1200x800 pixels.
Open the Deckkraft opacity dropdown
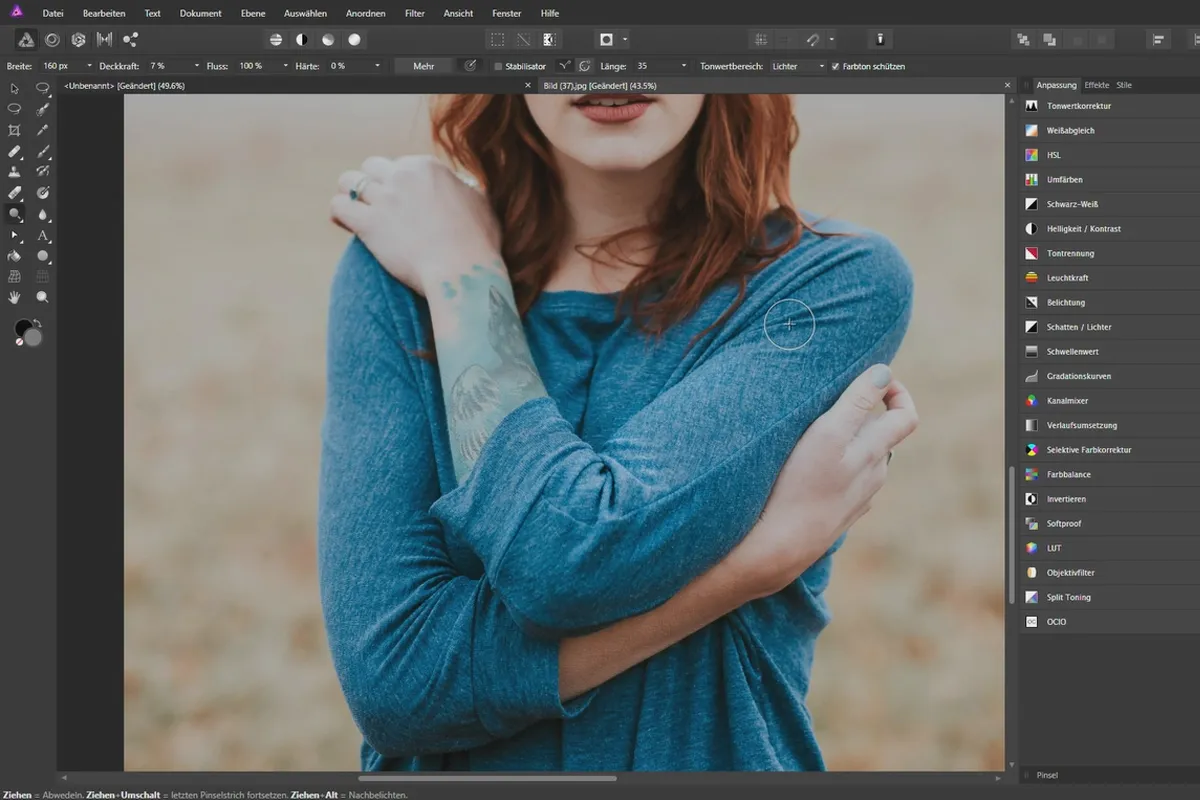196,66
